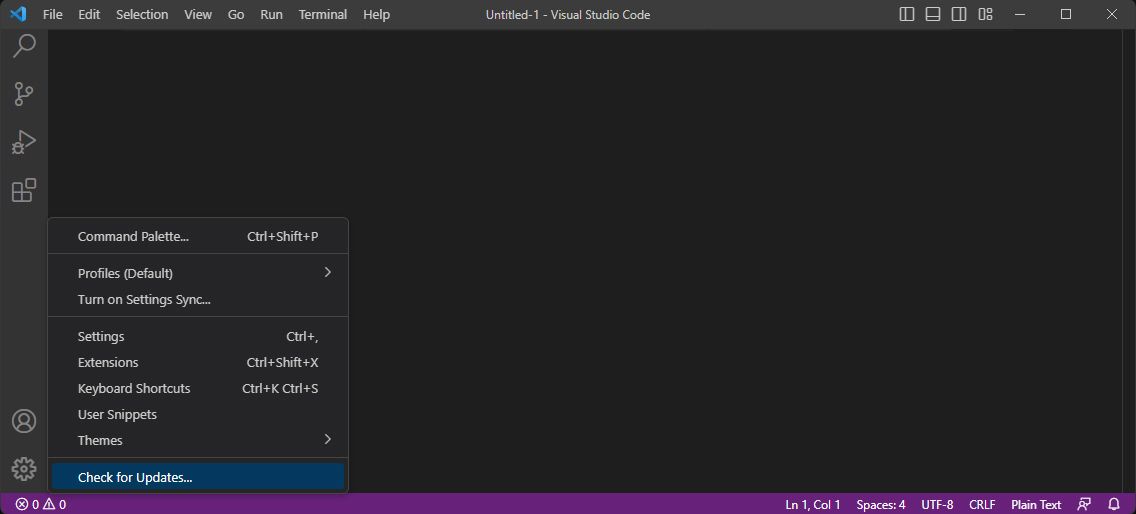Click the feedback icon in status bar
Viewport: 1136px width, 514px height.
[x=1084, y=505]
